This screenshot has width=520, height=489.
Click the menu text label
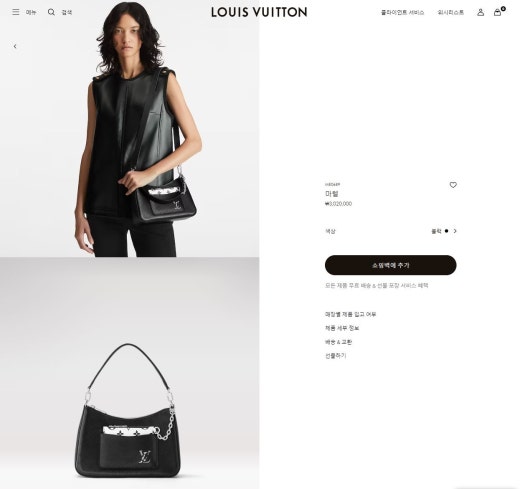[x=31, y=12]
